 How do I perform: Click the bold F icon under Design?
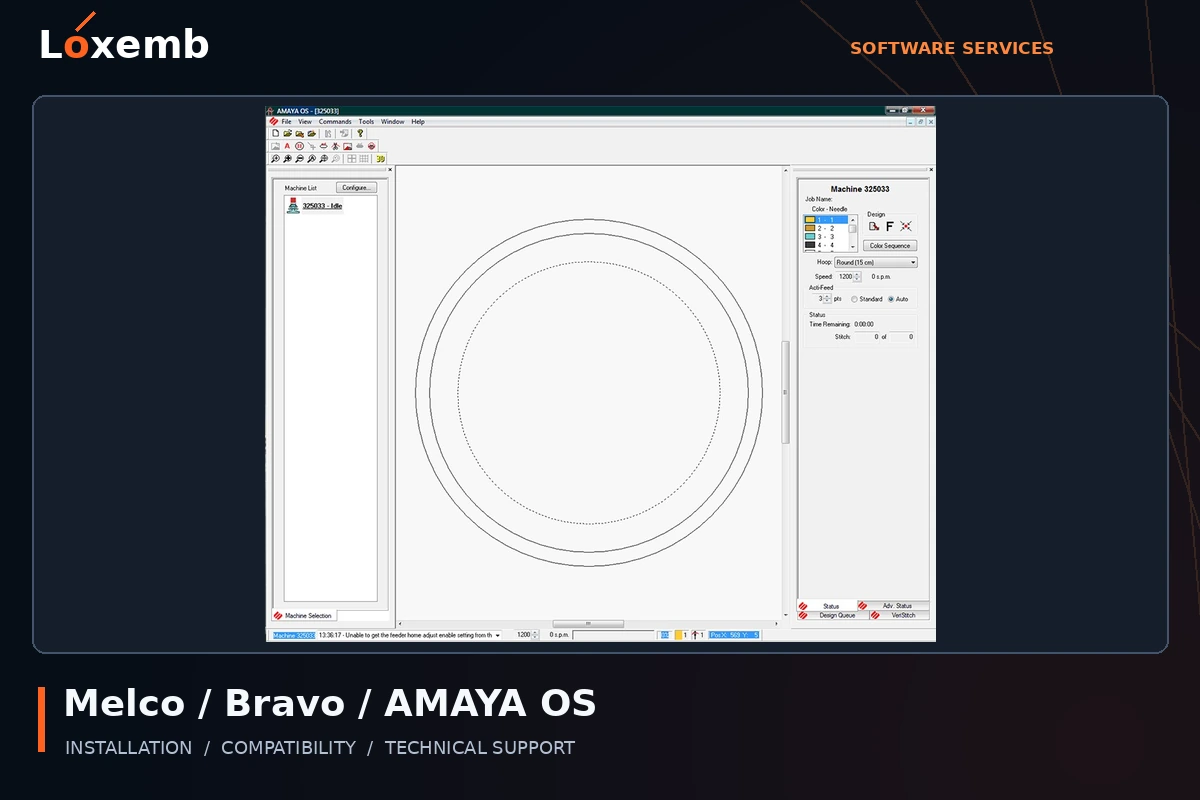pos(890,226)
